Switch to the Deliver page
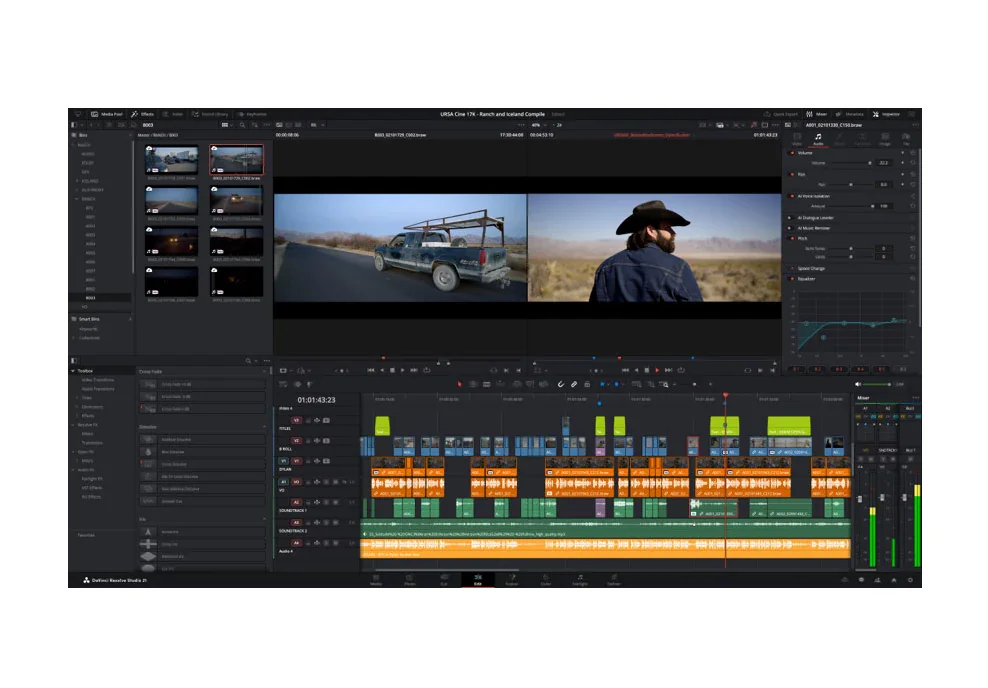Screen dimensions: 988x688 pyautogui.click(x=614, y=580)
